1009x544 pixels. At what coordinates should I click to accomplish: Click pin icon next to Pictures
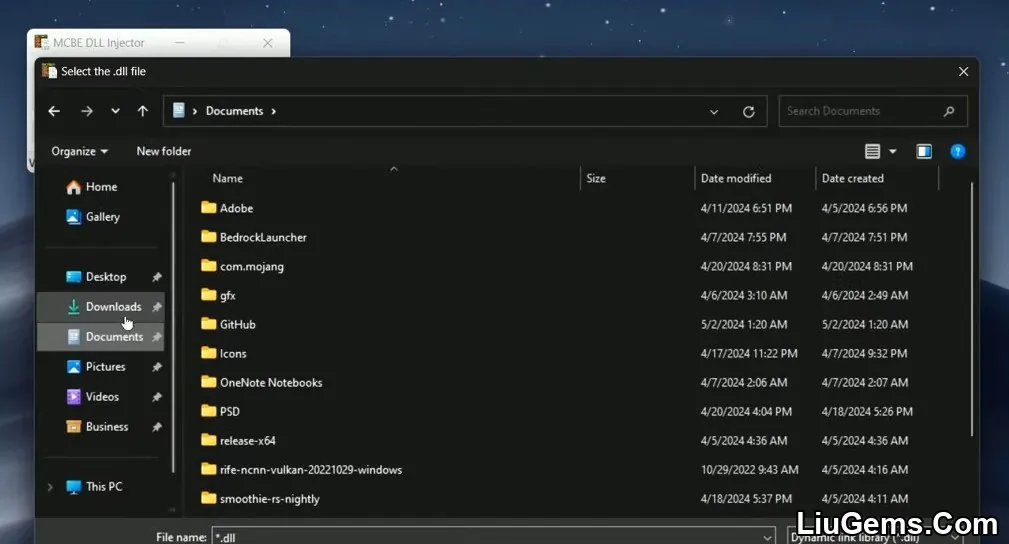point(156,367)
